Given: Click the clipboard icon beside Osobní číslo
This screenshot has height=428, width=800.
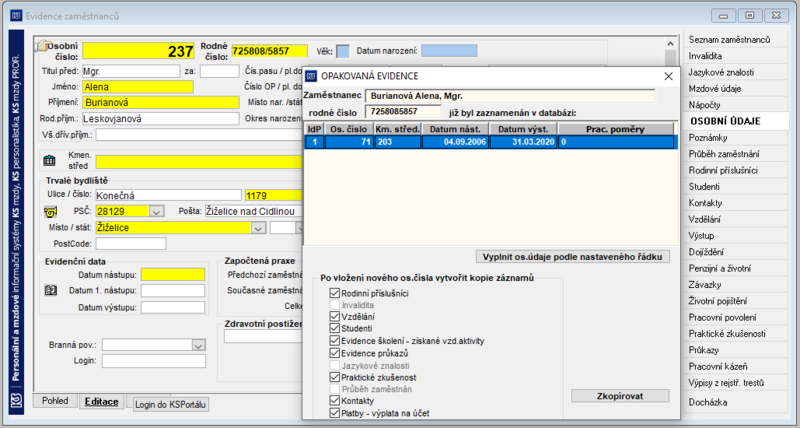Looking at the screenshot, I should [x=41, y=45].
